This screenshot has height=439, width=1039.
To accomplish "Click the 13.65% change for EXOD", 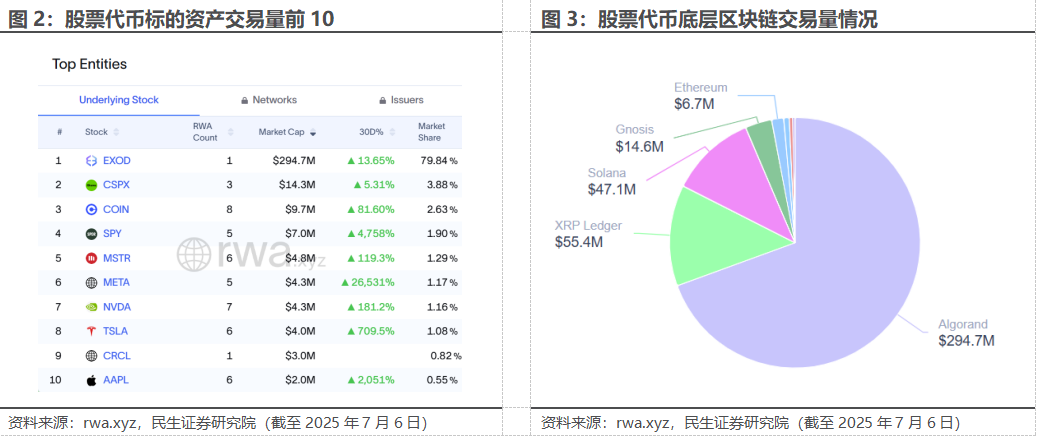I will [x=371, y=160].
